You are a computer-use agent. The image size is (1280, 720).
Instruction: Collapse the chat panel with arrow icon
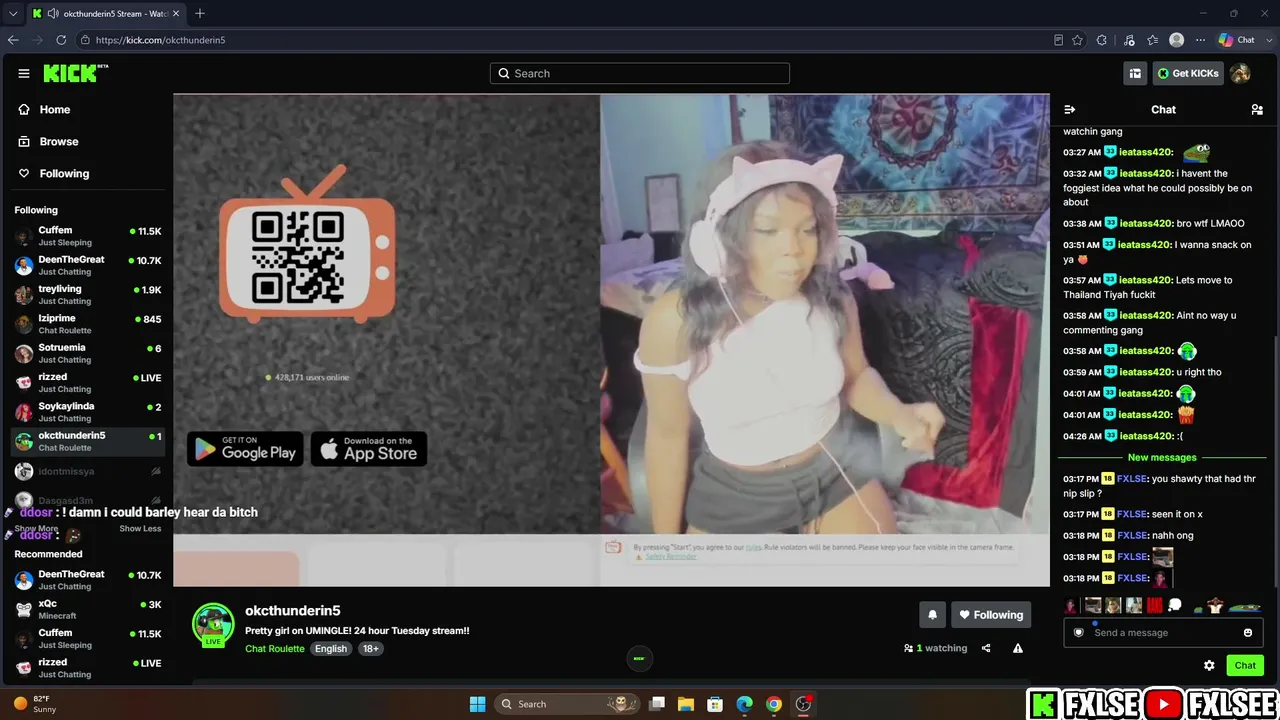pos(1069,109)
